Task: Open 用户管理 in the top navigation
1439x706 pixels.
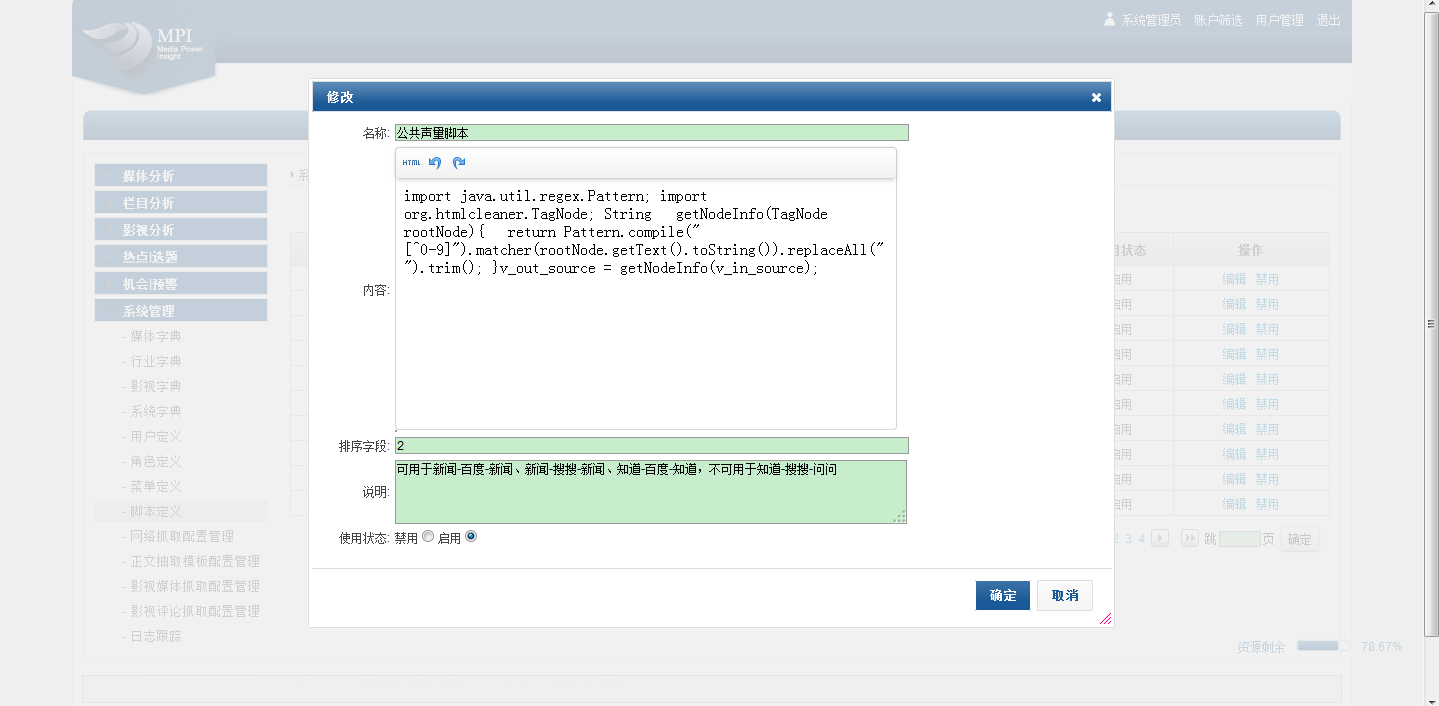Action: tap(1279, 20)
